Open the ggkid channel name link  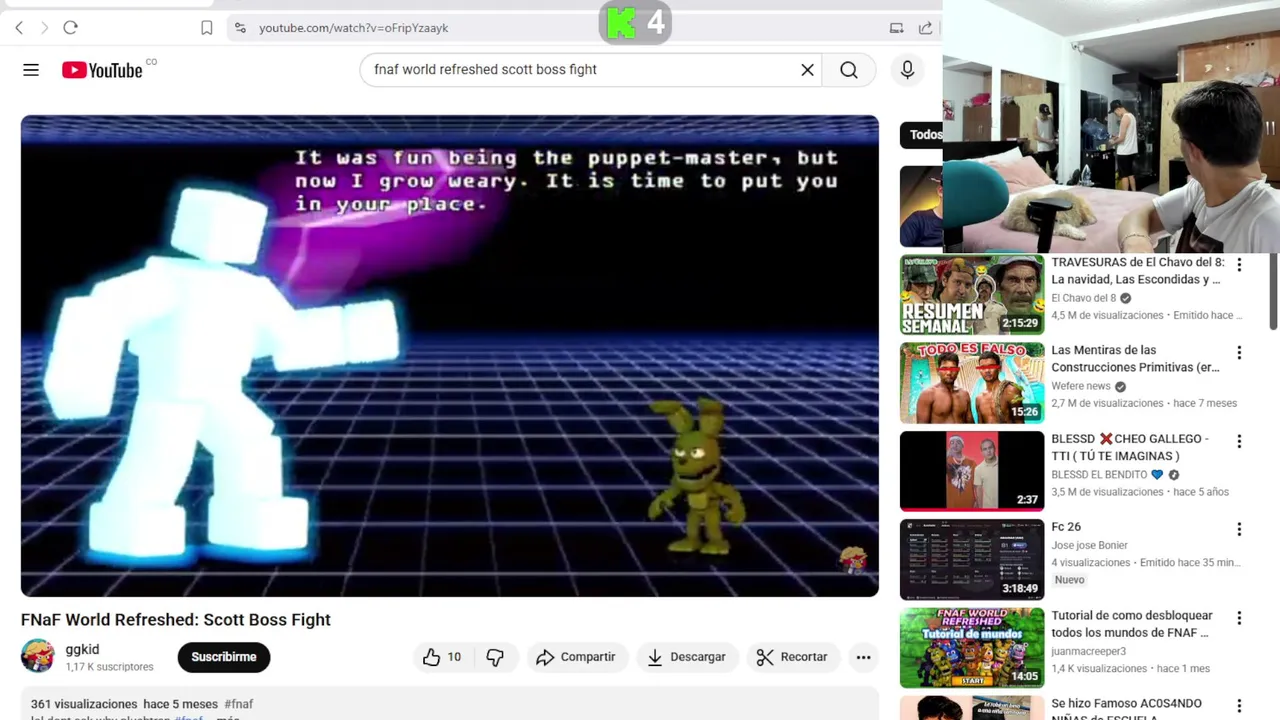pos(82,649)
